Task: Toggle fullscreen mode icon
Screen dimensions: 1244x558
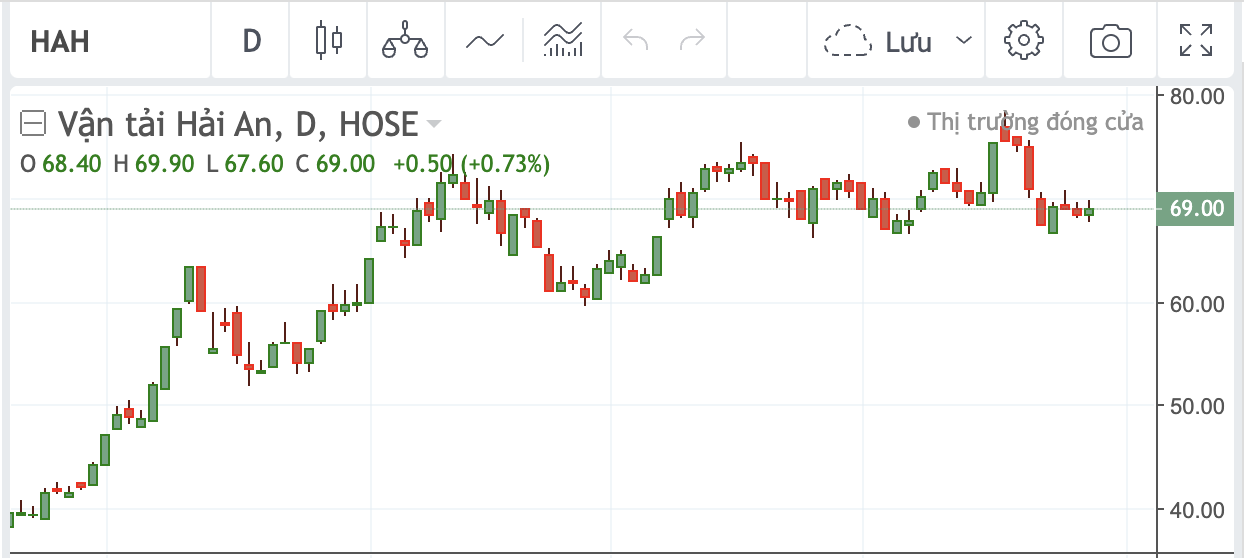Action: (x=1195, y=41)
